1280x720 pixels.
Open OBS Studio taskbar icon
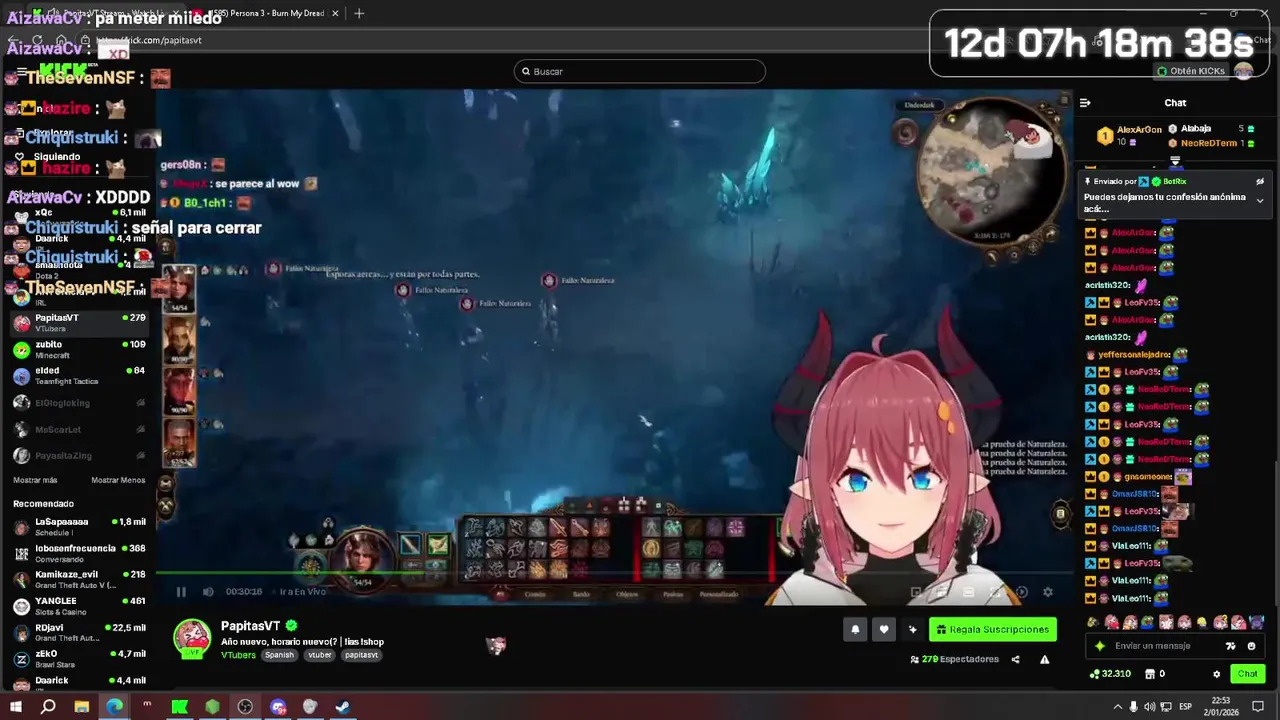point(245,707)
